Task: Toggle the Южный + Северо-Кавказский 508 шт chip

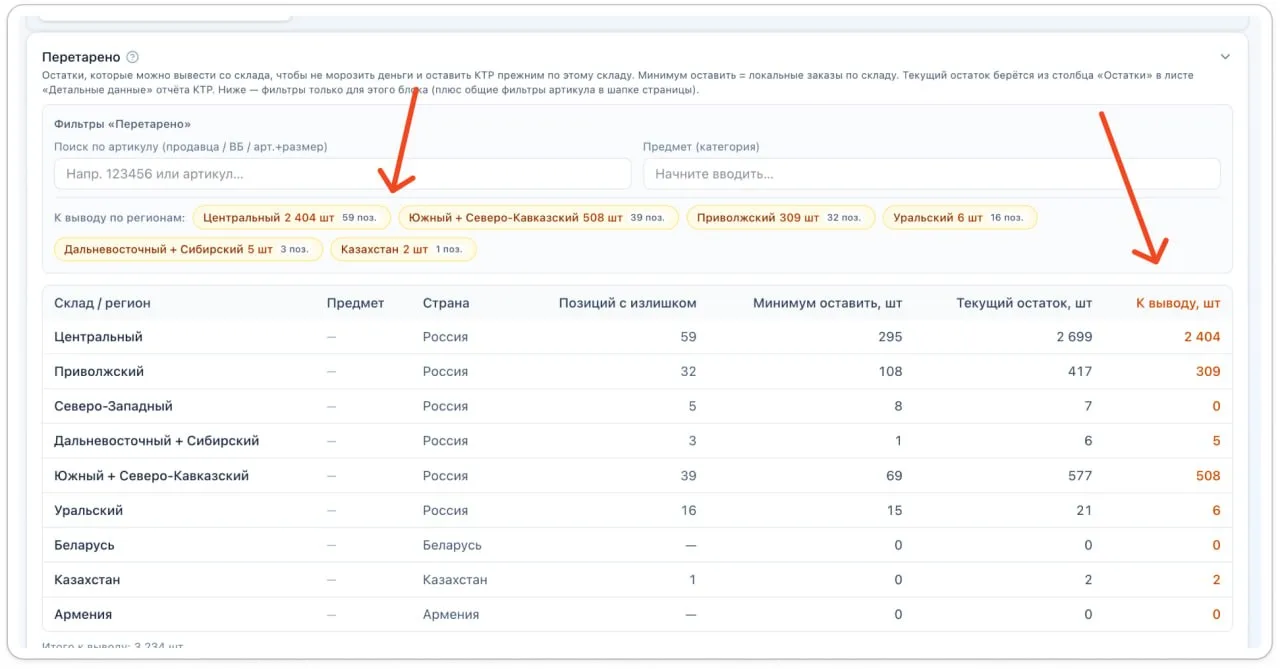Action: click(x=538, y=217)
